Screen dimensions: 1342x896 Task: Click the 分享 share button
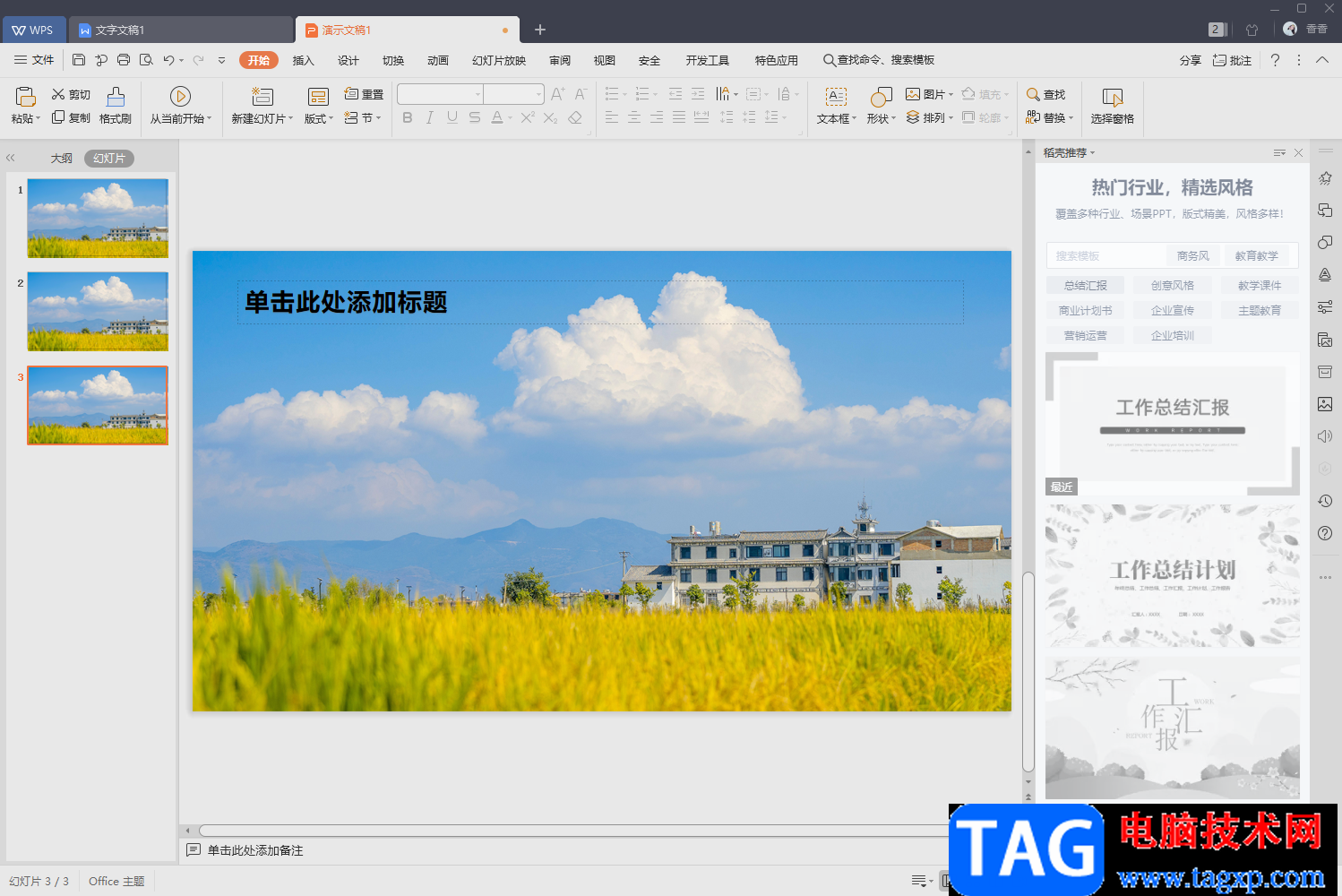click(x=1191, y=60)
